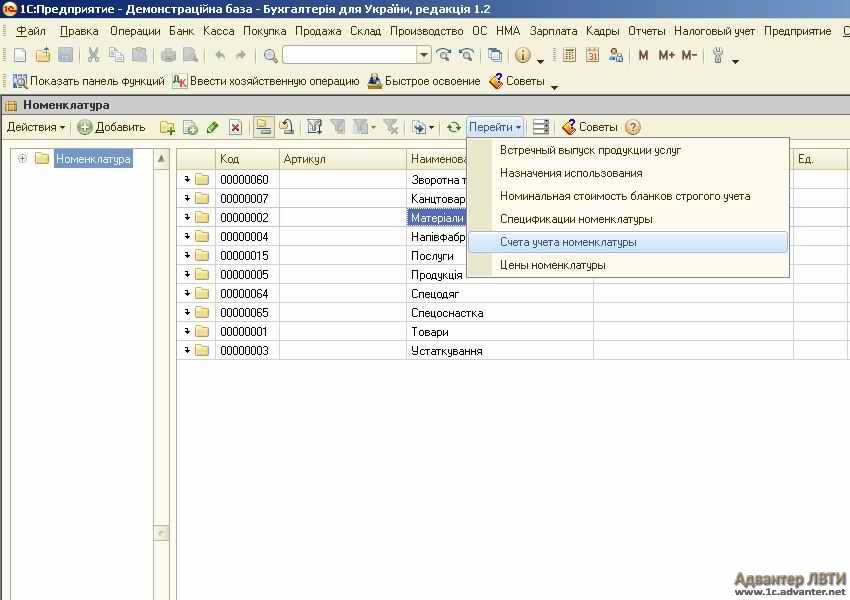
Task: Toggle hierarchical view mode button
Action: [264, 127]
